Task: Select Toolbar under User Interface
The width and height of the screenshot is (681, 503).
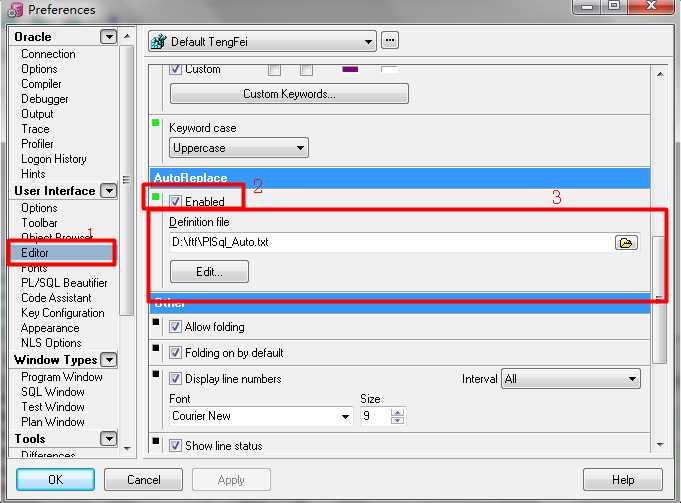Action: pos(39,223)
